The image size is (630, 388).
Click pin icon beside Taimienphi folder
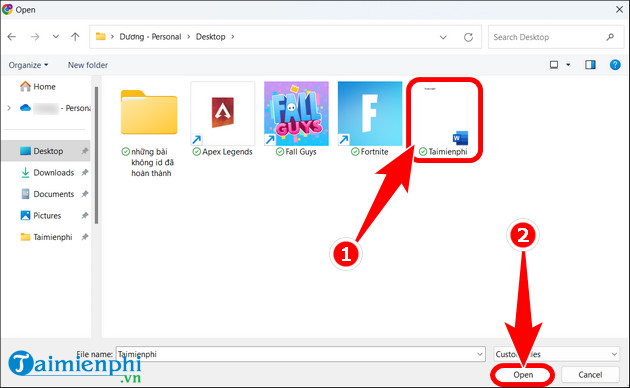tap(84, 237)
